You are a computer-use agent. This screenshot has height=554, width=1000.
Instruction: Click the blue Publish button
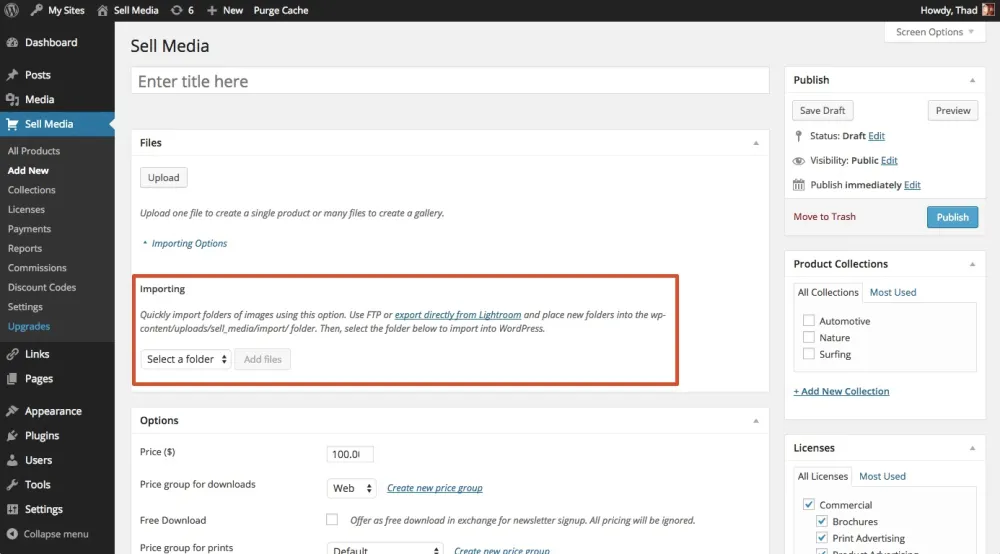pos(952,217)
